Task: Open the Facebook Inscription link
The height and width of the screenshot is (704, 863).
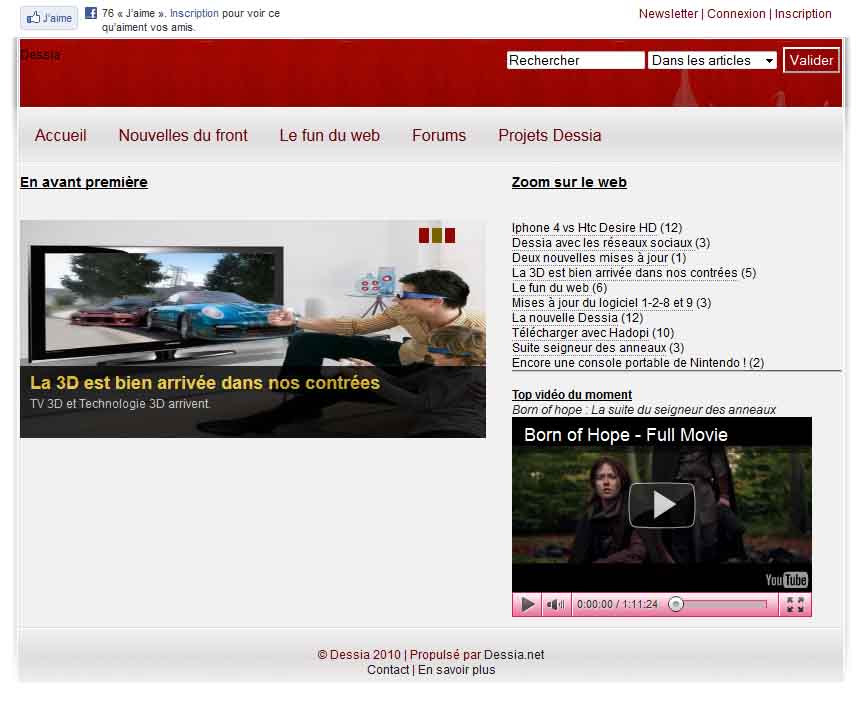Action: [x=194, y=13]
